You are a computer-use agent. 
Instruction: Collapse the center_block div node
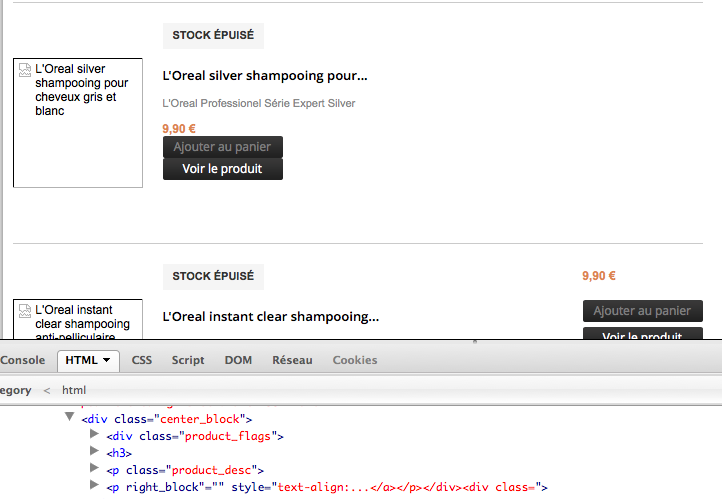69,418
